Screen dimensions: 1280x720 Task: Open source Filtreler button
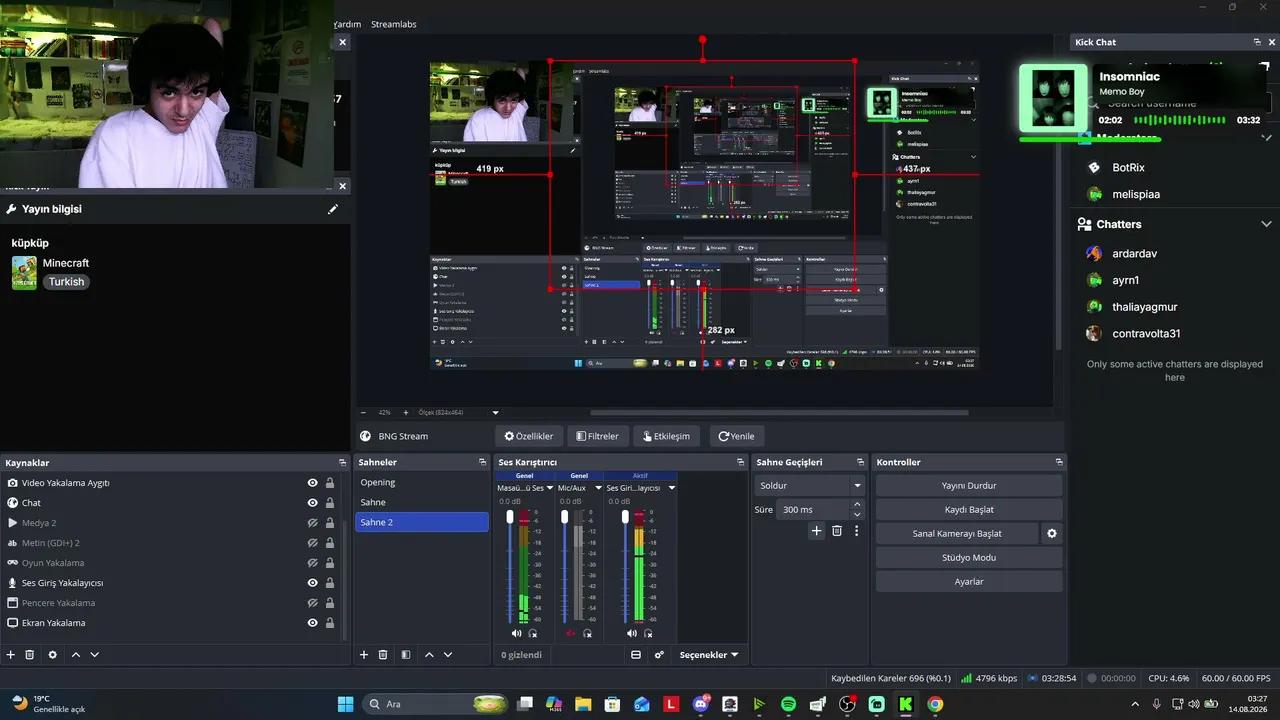[x=597, y=436]
